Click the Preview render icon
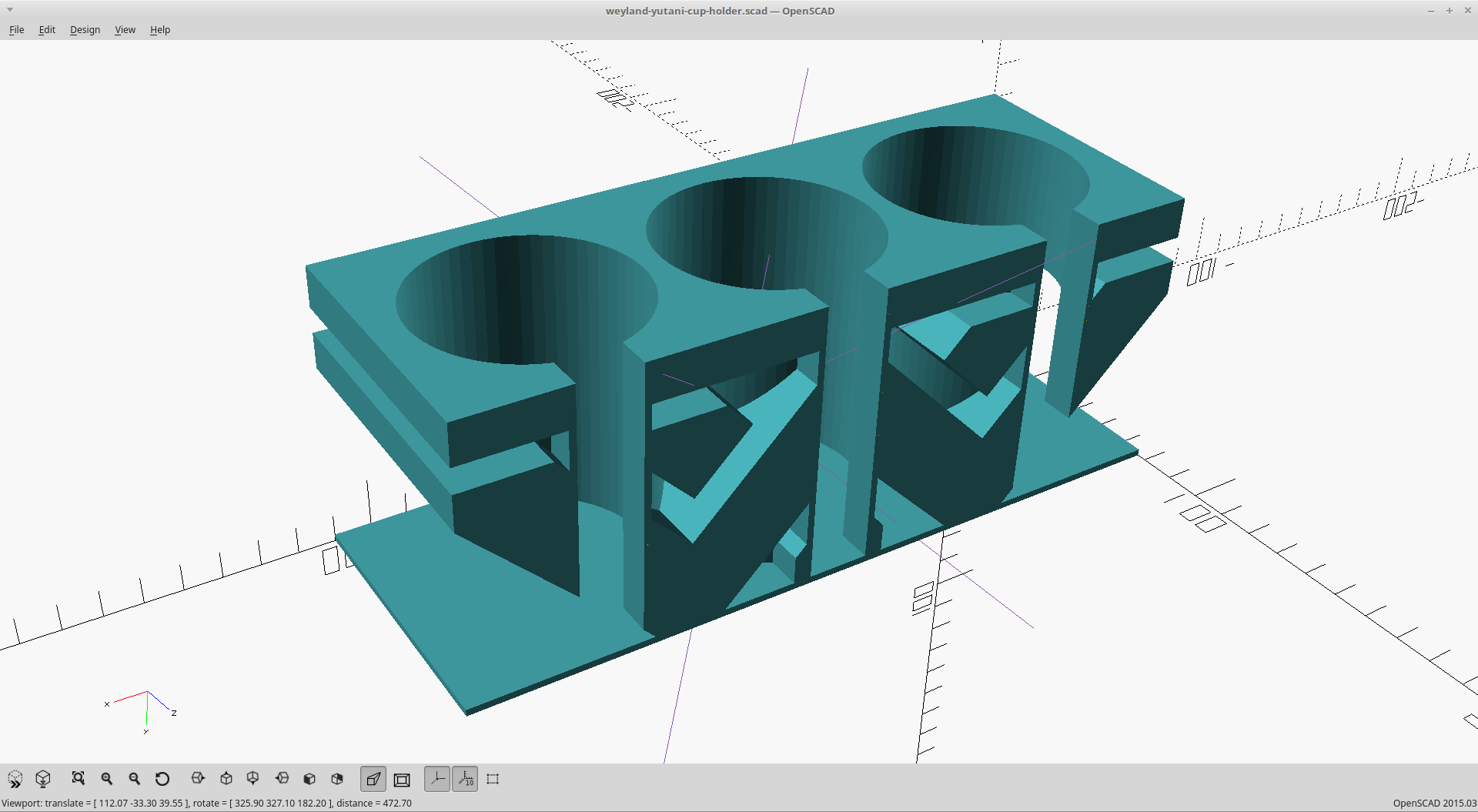Image resolution: width=1478 pixels, height=812 pixels. coord(15,779)
